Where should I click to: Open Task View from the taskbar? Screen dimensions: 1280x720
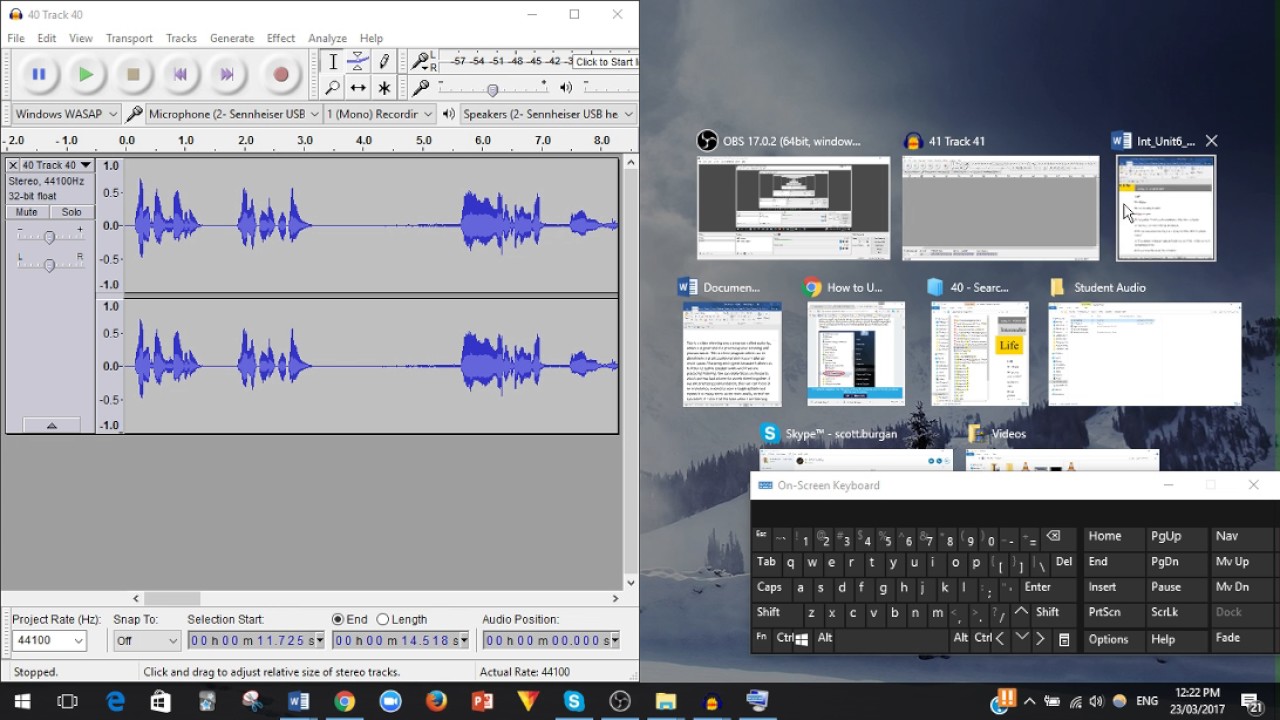[x=68, y=702]
